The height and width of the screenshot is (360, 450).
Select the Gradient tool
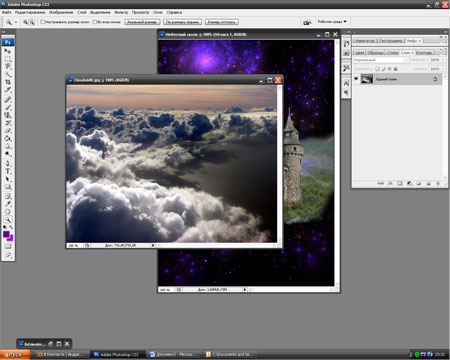[8, 138]
